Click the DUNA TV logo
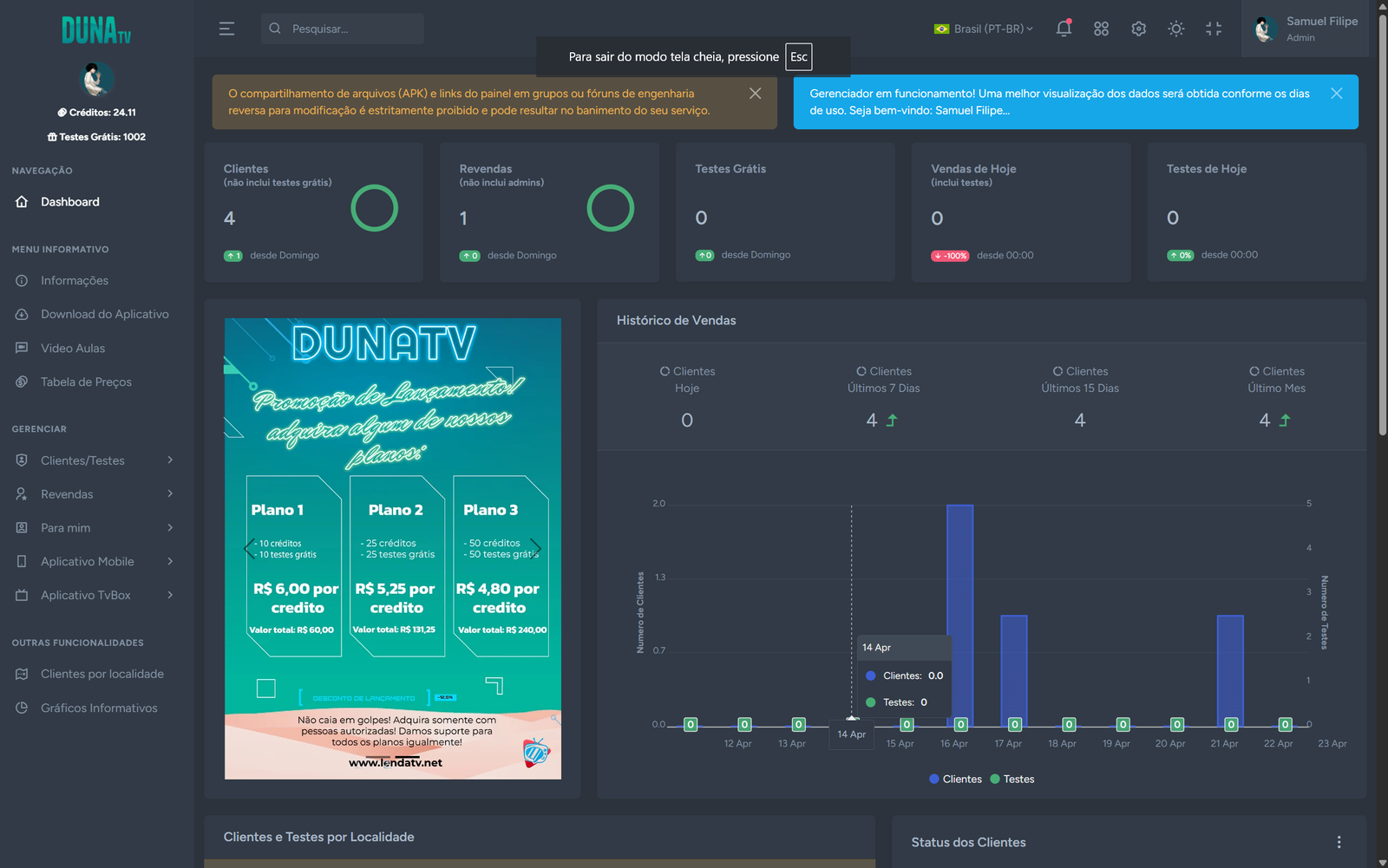The width and height of the screenshot is (1388, 868). pyautogui.click(x=96, y=30)
